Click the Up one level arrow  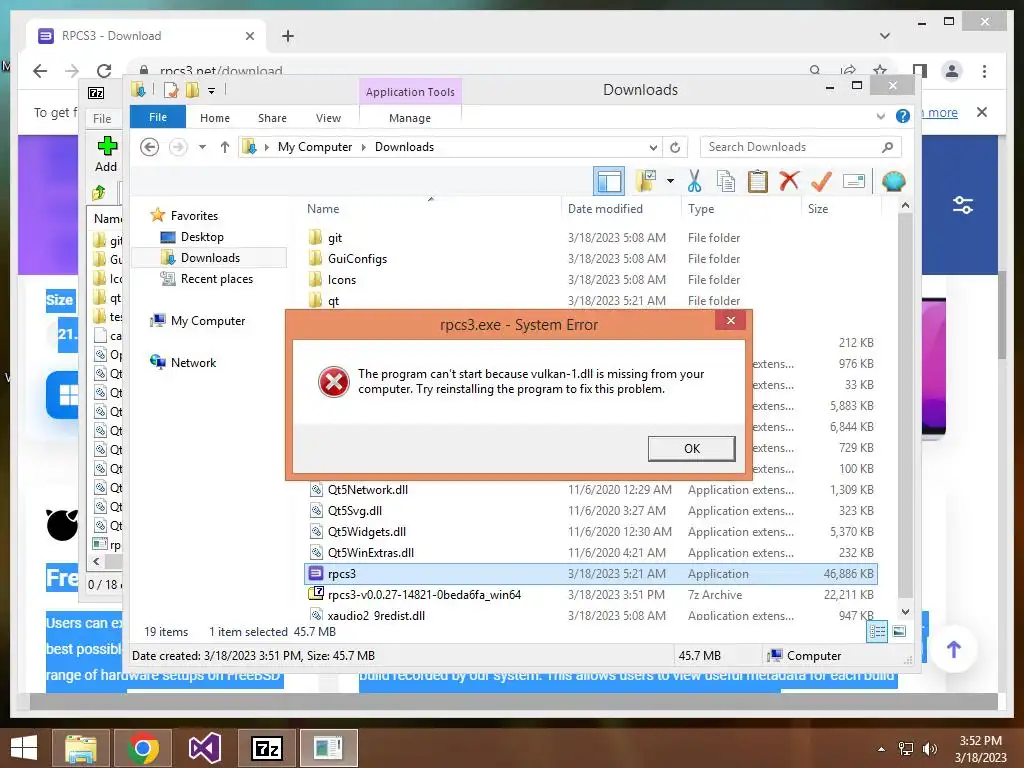[225, 147]
